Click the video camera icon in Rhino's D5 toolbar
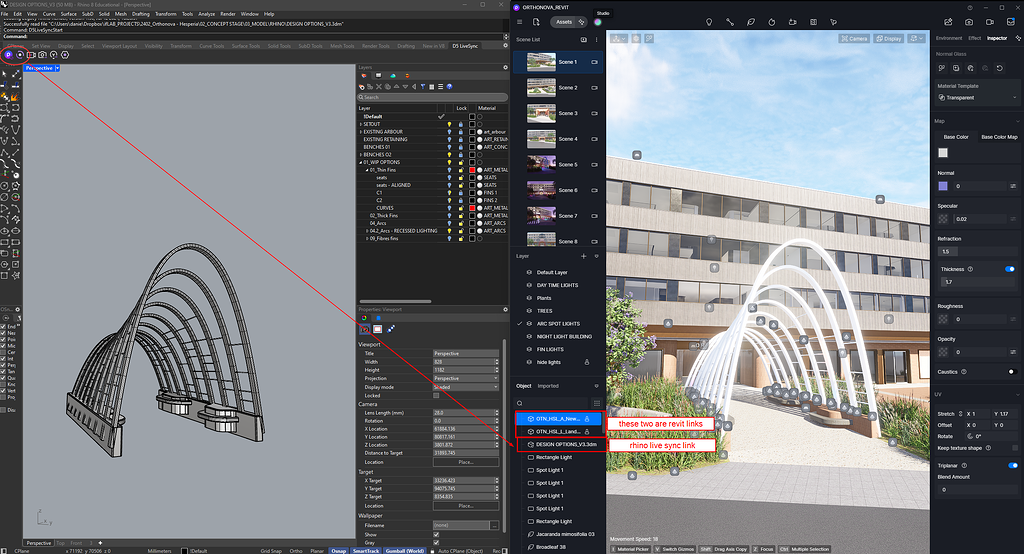 tap(31, 55)
